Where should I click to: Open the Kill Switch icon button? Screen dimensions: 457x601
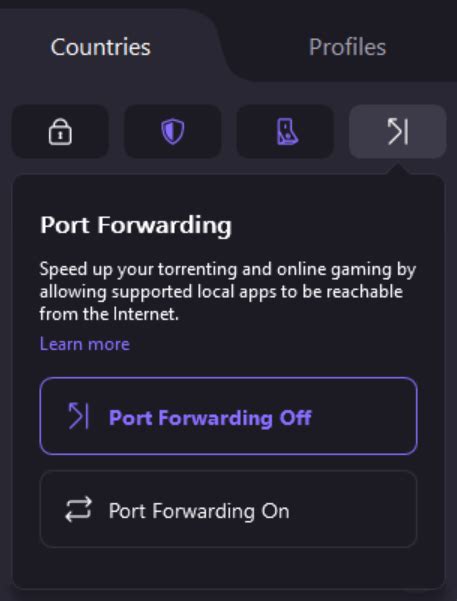coord(285,131)
